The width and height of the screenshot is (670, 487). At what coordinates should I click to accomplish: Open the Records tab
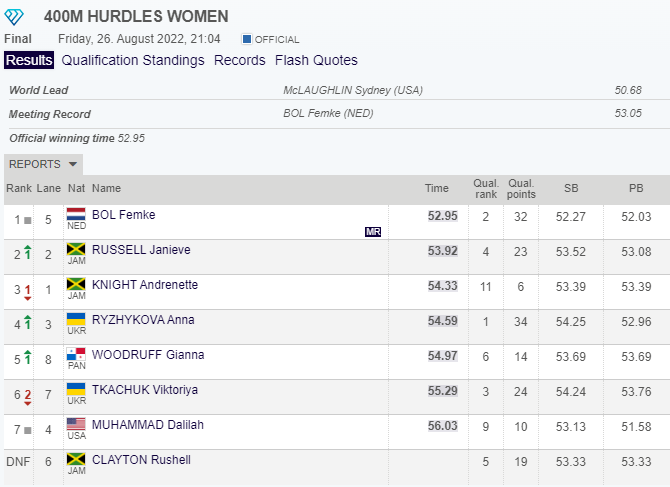(240, 60)
